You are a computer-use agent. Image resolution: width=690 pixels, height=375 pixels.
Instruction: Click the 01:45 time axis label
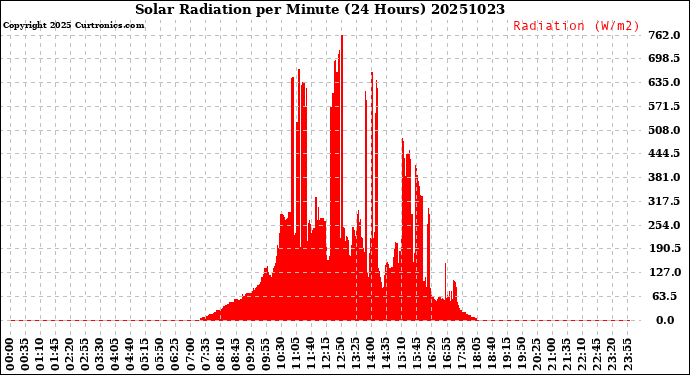tap(55, 355)
